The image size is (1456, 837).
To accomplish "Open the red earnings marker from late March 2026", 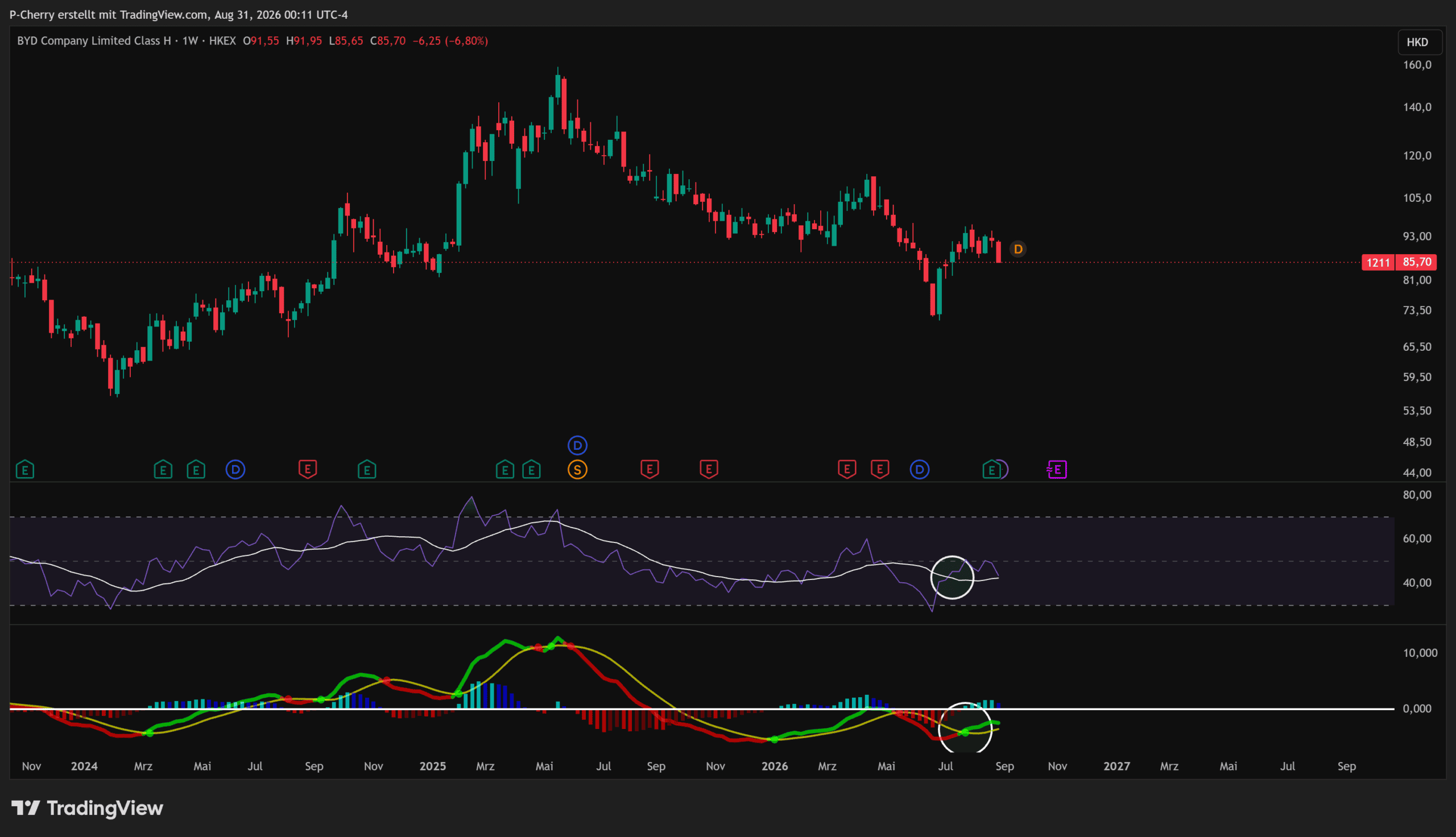I will [x=847, y=469].
